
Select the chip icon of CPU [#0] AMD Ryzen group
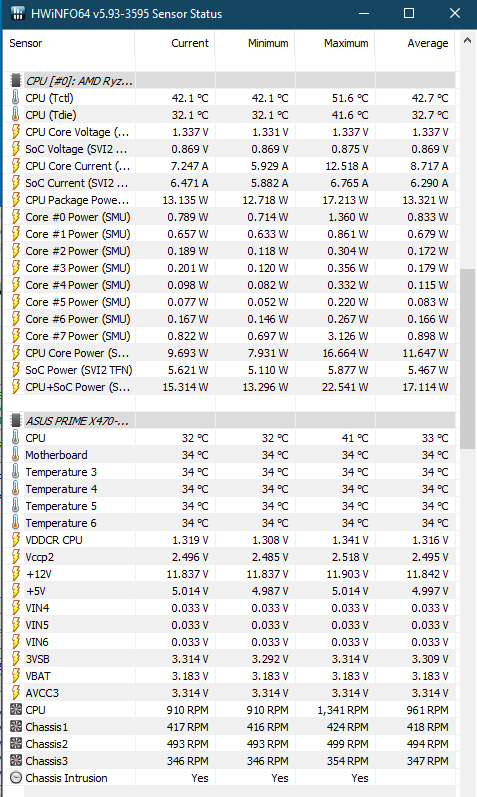click(x=16, y=80)
